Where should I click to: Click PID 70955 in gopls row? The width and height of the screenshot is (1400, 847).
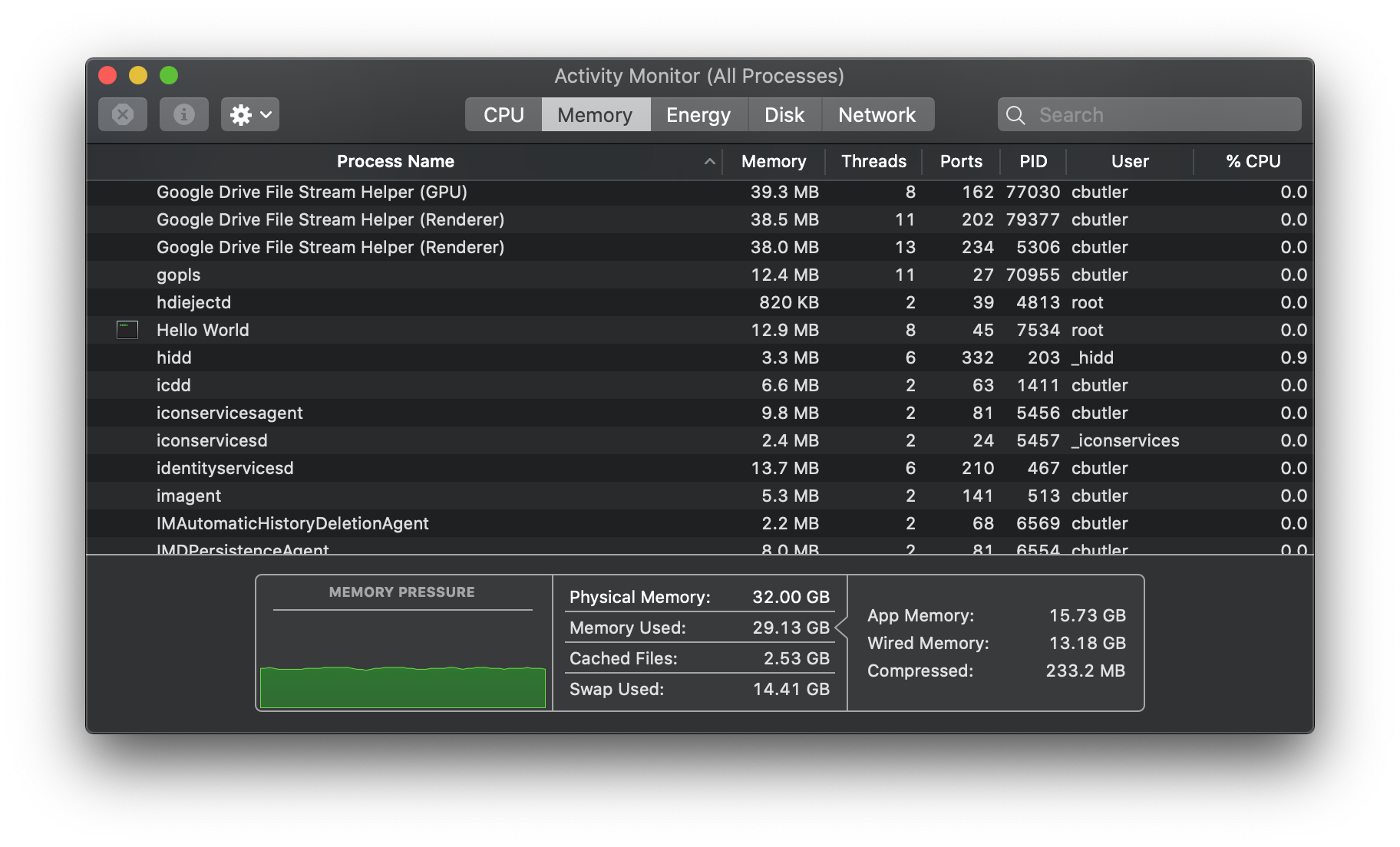point(1032,275)
